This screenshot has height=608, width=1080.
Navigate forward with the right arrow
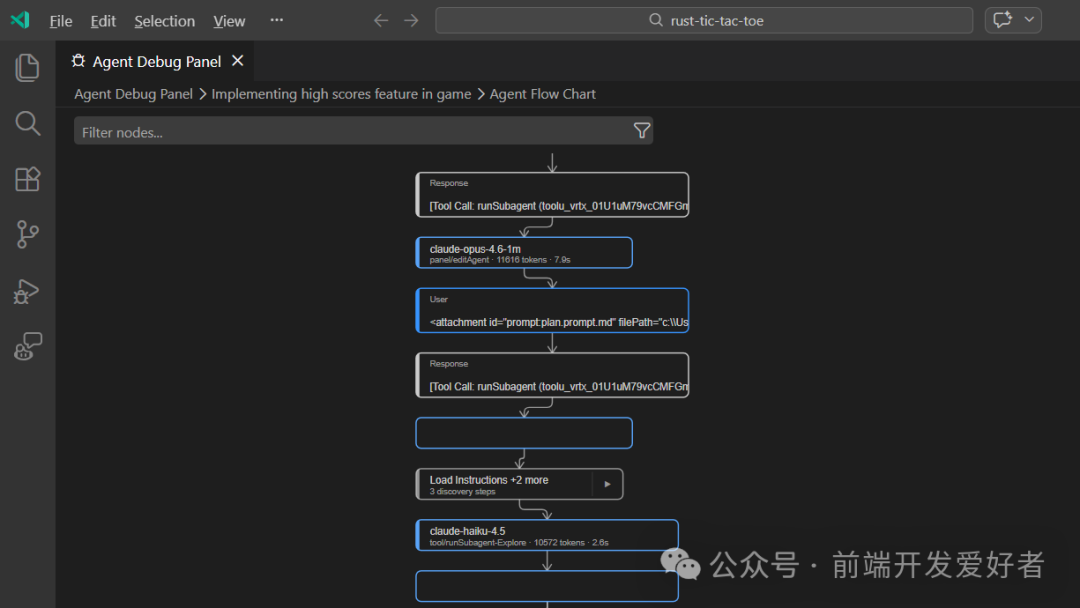[411, 21]
